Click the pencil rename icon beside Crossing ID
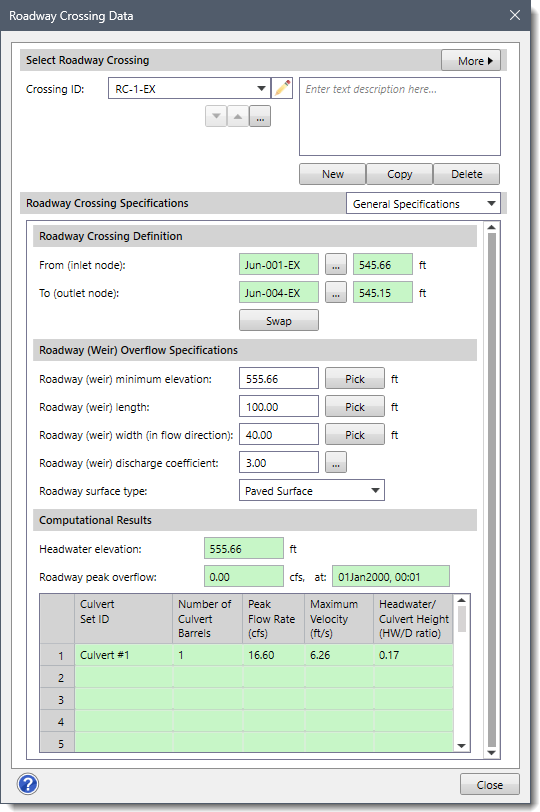This screenshot has height=812, width=540. (x=282, y=88)
